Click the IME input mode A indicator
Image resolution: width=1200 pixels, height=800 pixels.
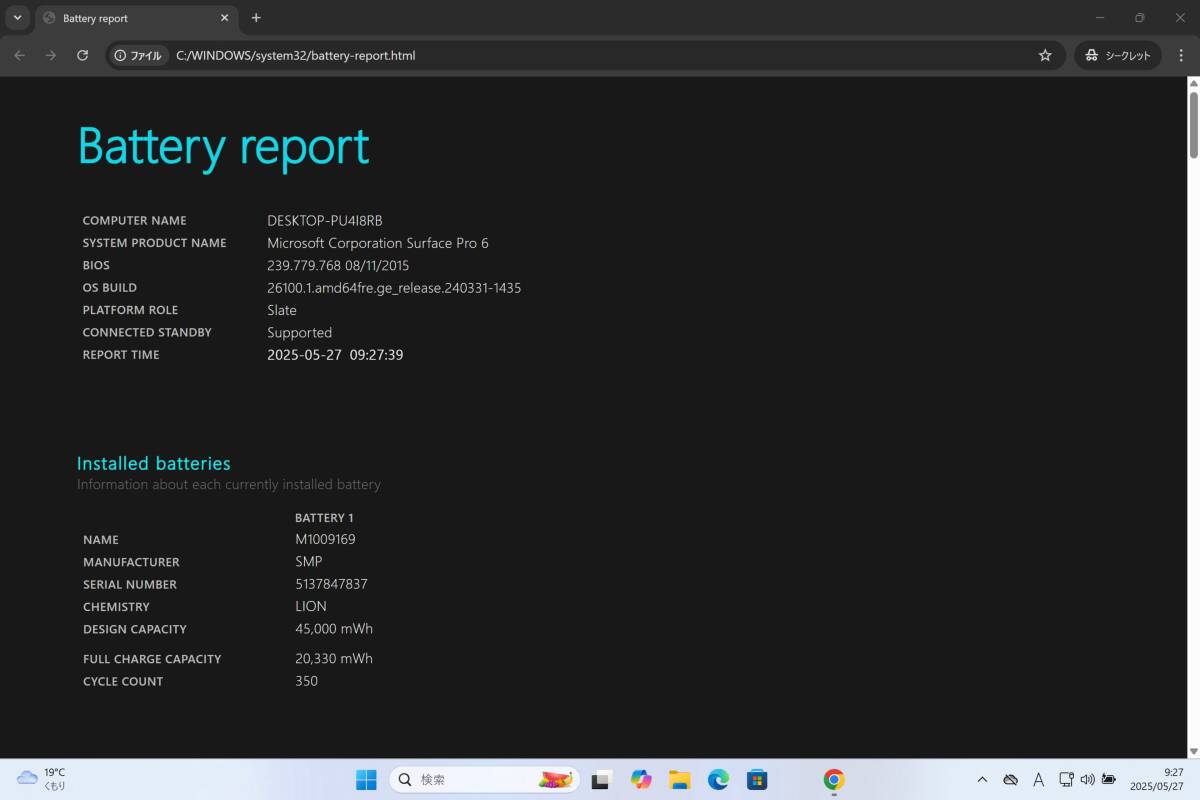pyautogui.click(x=1038, y=779)
